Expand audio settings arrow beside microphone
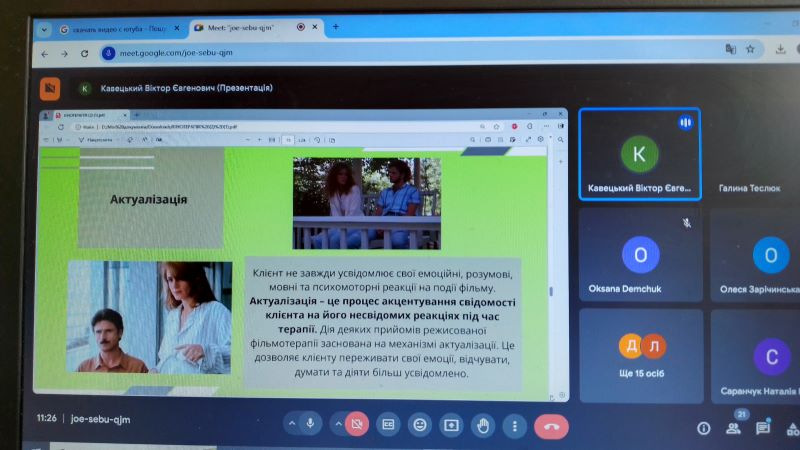The image size is (800, 450). pyautogui.click(x=292, y=423)
